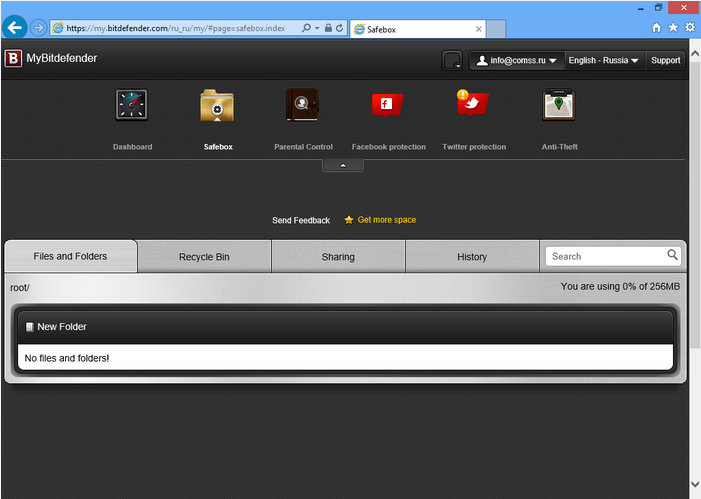Click the search magnifier icon in Safebox
The image size is (701, 499).
[672, 255]
